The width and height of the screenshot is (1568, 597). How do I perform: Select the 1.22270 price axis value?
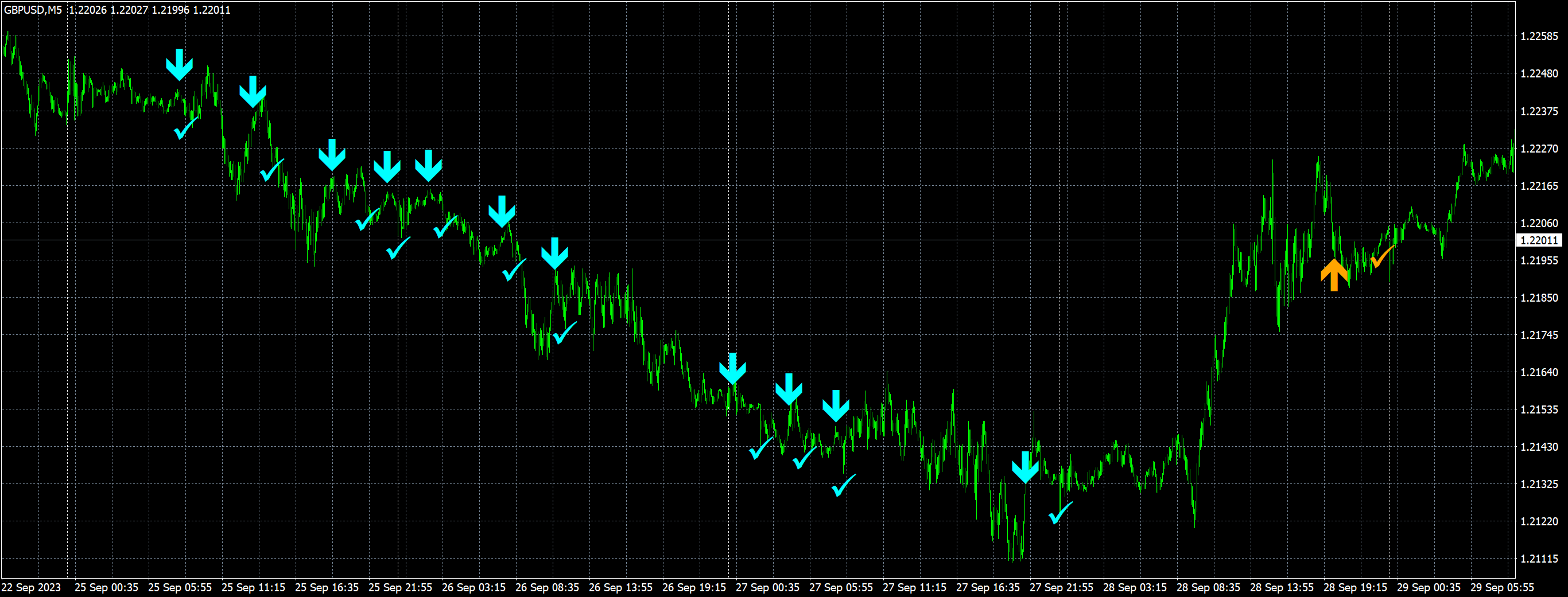click(1539, 149)
